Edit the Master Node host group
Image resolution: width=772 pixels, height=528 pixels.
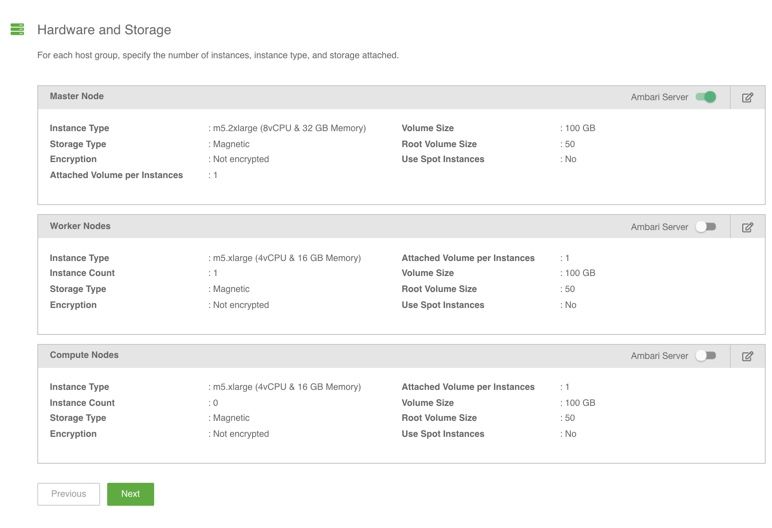[x=747, y=98]
